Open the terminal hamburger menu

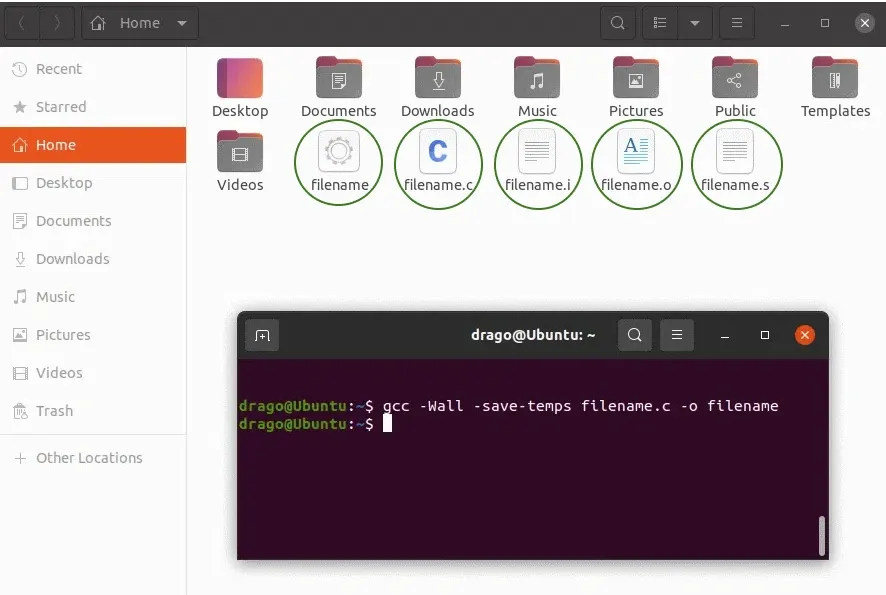click(676, 335)
